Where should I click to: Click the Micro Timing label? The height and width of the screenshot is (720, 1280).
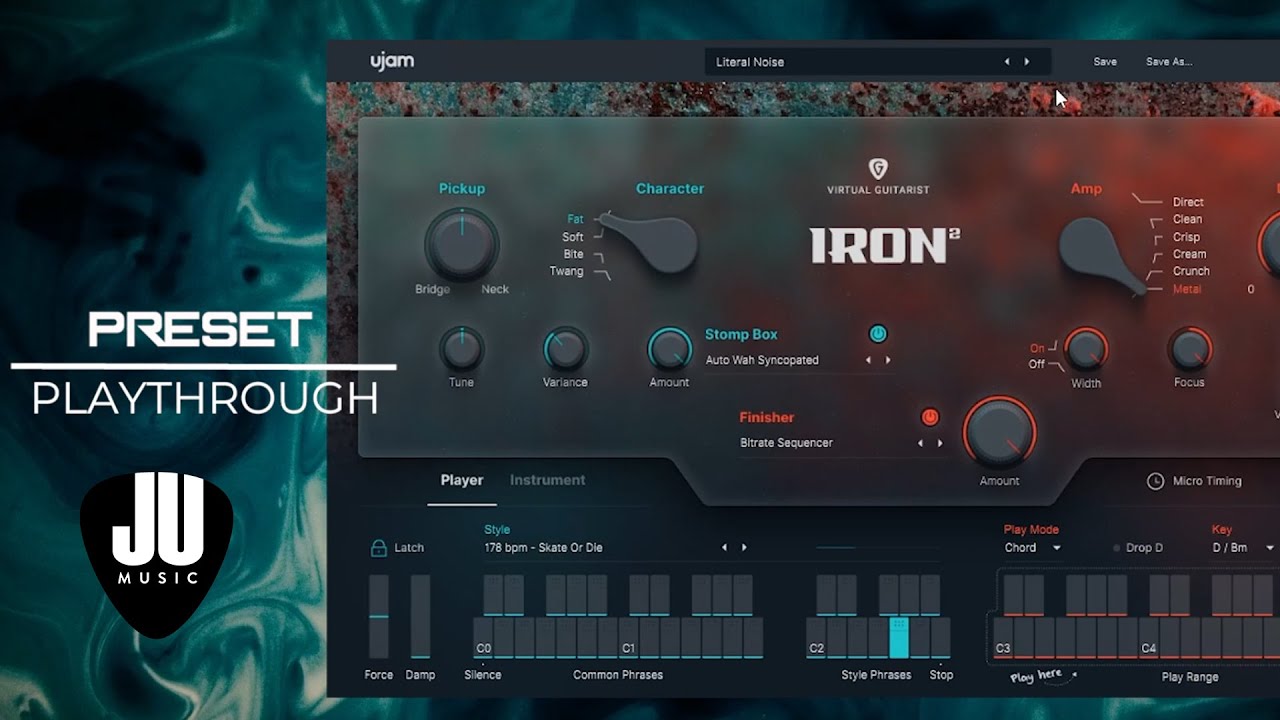pos(1207,481)
